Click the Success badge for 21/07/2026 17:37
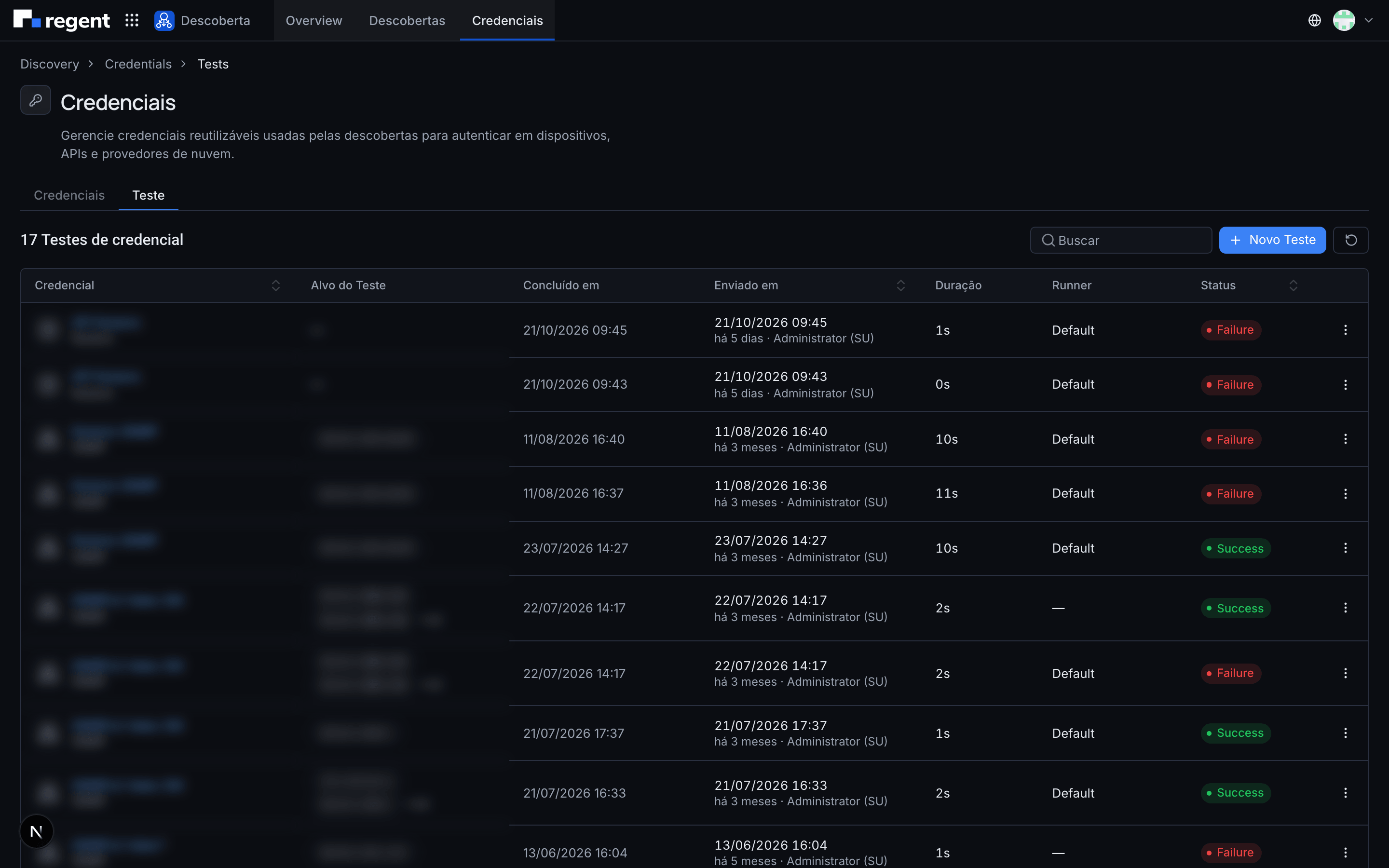 1236,732
